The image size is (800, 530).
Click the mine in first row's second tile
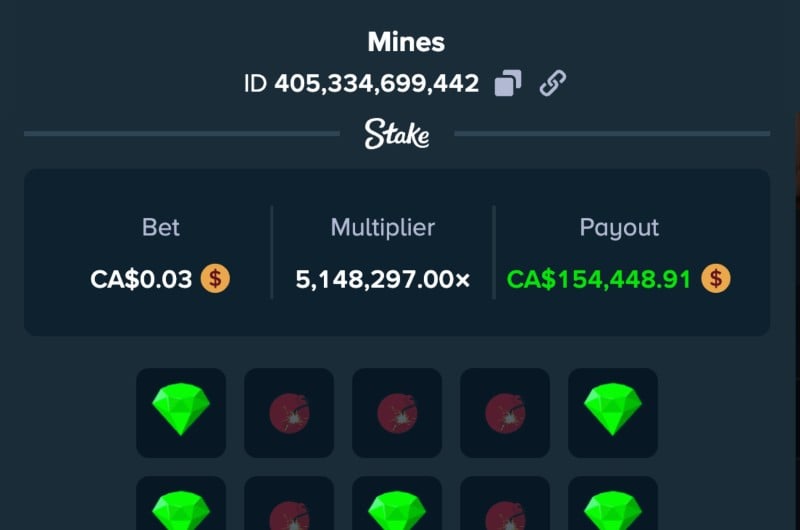pyautogui.click(x=289, y=413)
